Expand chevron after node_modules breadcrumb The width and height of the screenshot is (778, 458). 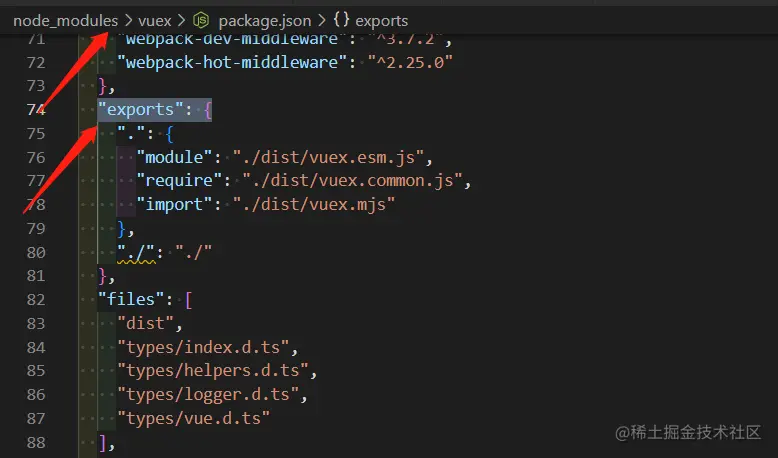tap(129, 21)
